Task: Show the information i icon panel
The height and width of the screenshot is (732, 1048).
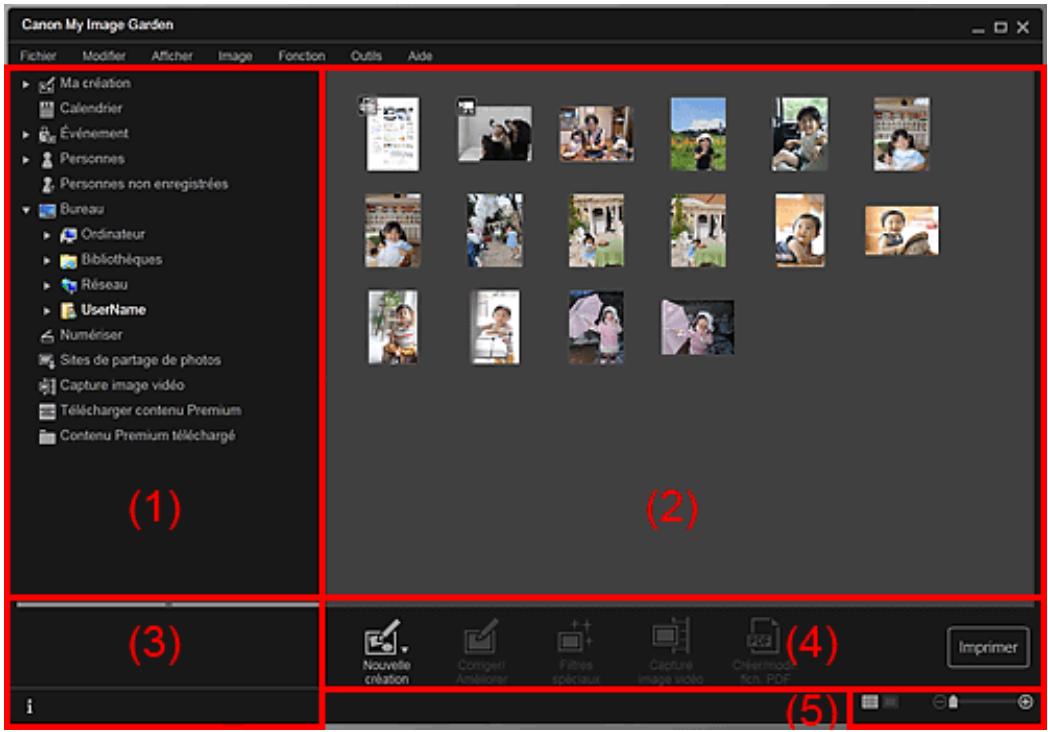Action: [x=29, y=707]
